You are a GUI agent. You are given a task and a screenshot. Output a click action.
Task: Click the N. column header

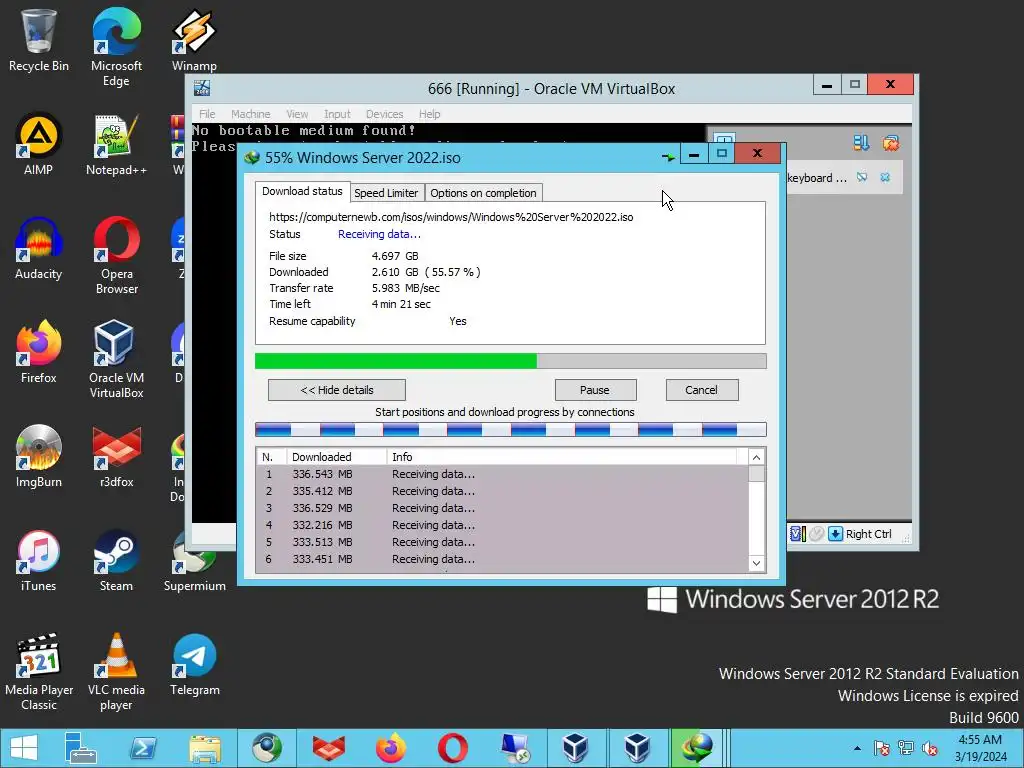[272, 456]
